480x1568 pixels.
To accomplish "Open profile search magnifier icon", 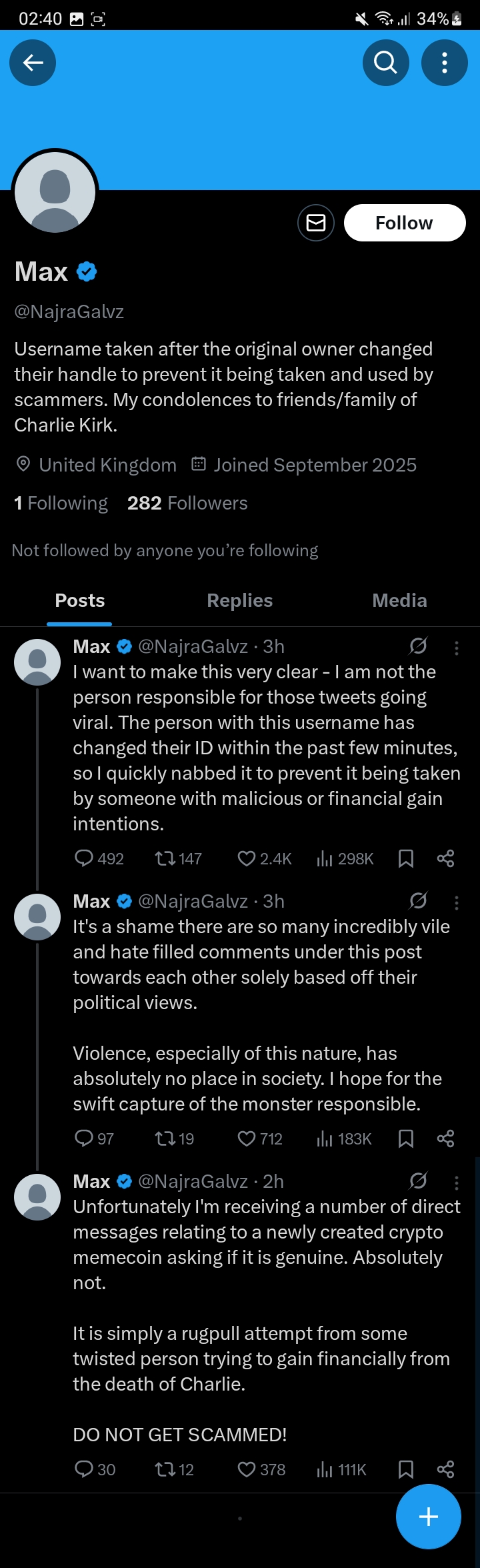I will pyautogui.click(x=385, y=63).
